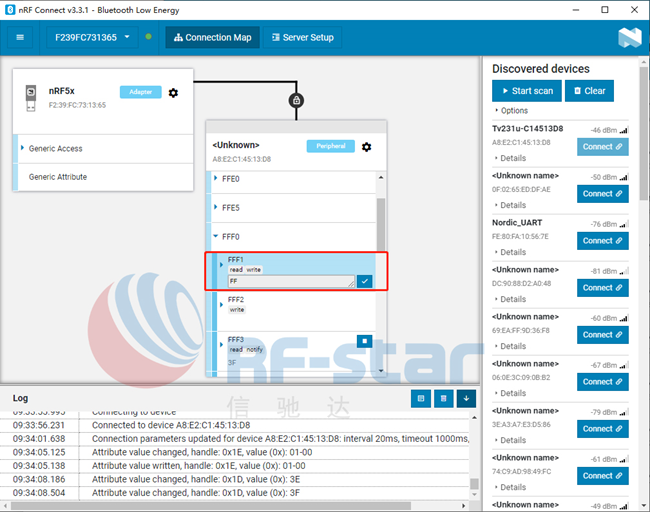This screenshot has height=512, width=650.
Task: Expand the FFF1 characteristic
Action: coord(221,264)
